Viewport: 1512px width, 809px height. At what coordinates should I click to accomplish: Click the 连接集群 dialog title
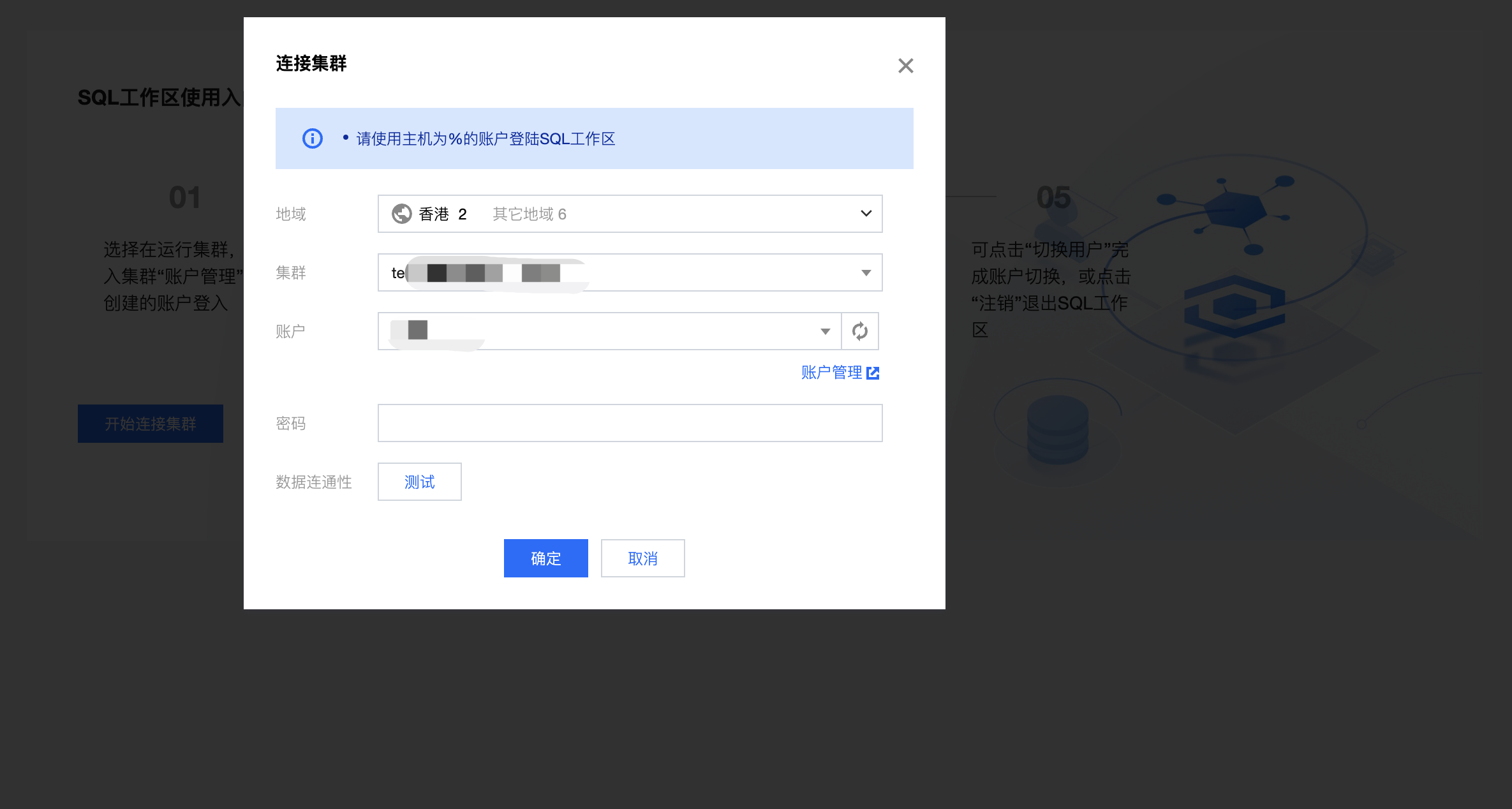[311, 63]
